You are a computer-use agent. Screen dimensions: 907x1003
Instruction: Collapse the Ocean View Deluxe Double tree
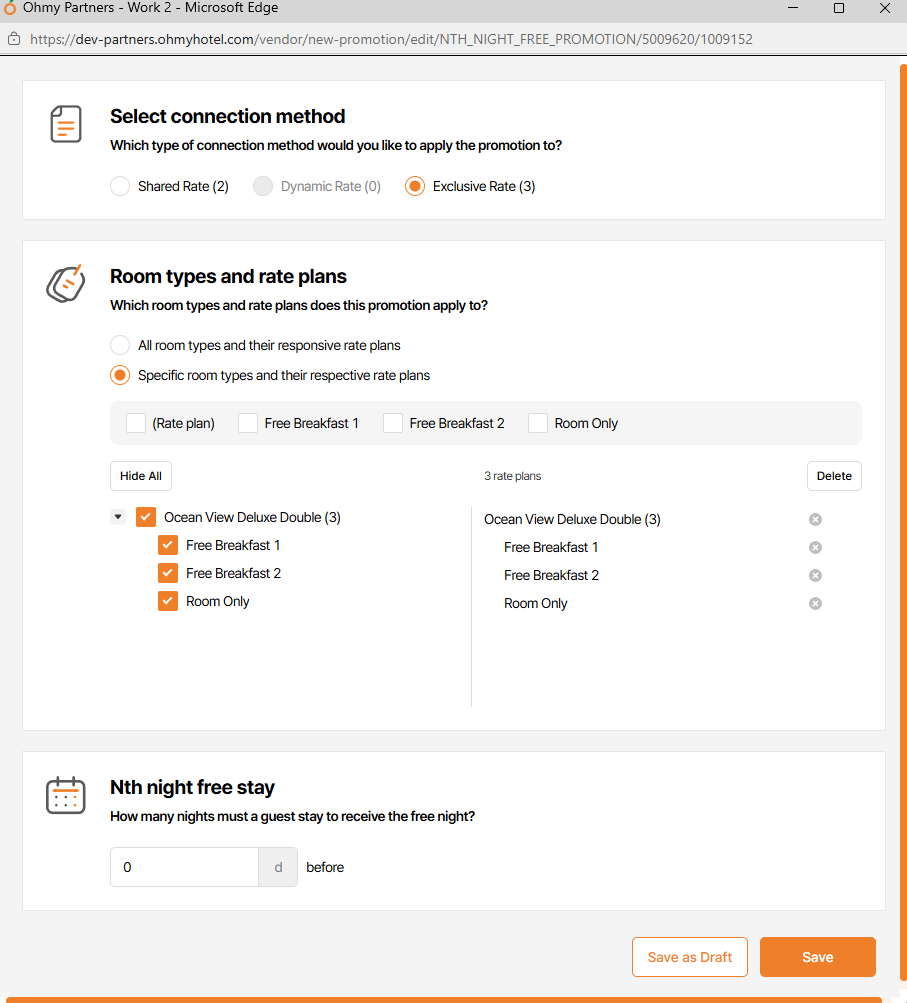pyautogui.click(x=118, y=517)
